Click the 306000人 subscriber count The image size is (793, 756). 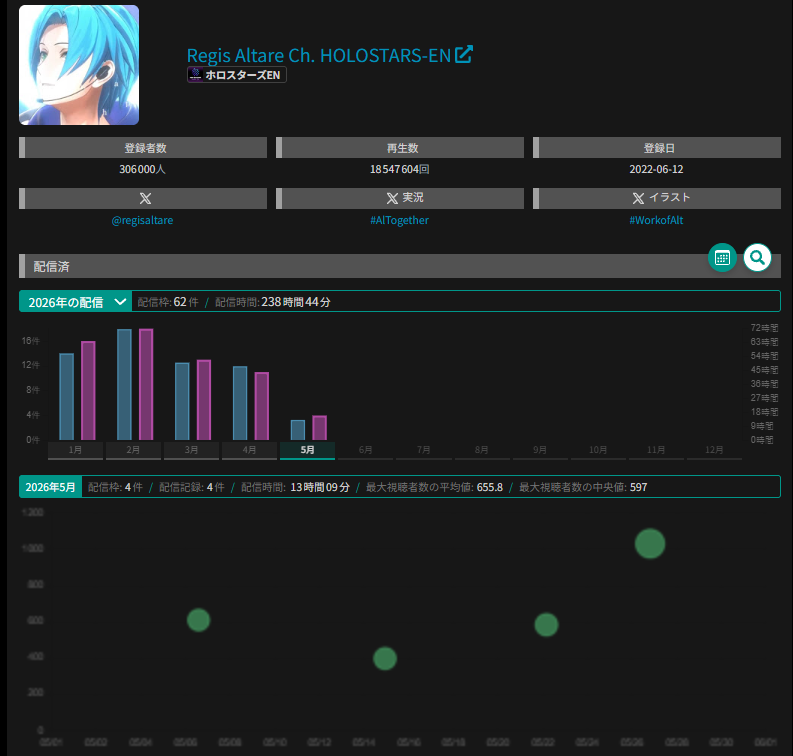pyautogui.click(x=142, y=169)
